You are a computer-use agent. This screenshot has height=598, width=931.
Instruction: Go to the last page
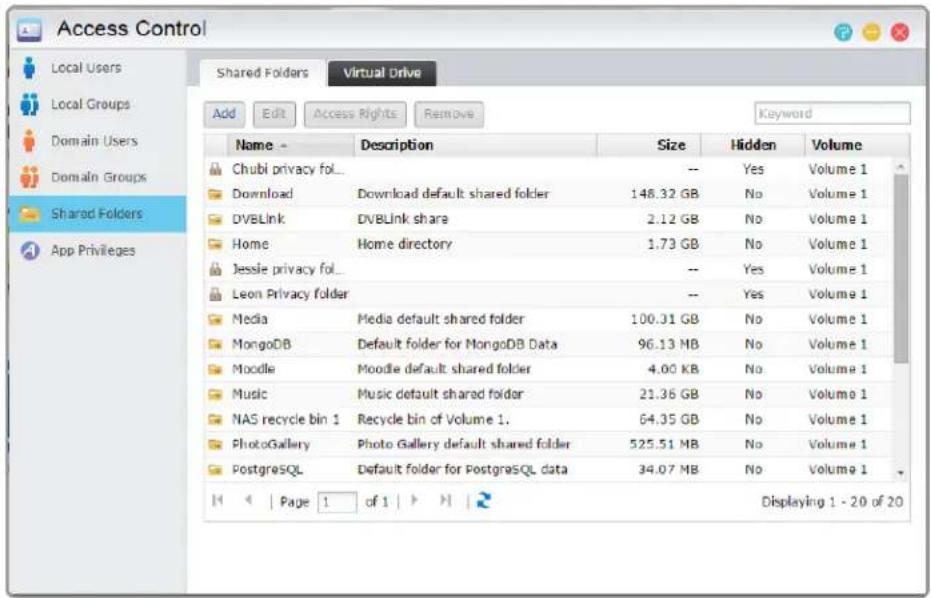click(445, 501)
